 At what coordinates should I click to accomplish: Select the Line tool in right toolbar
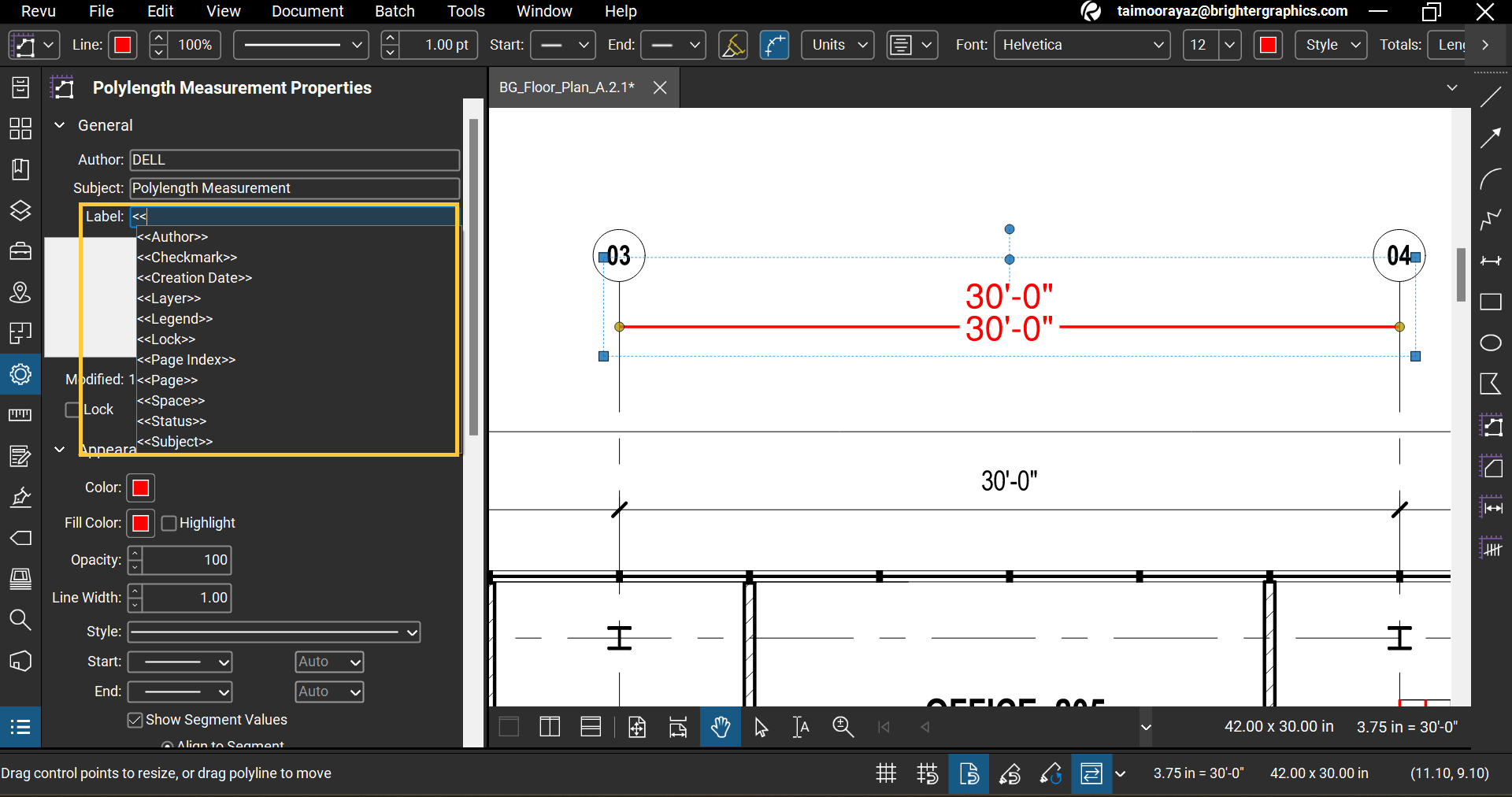(1491, 97)
